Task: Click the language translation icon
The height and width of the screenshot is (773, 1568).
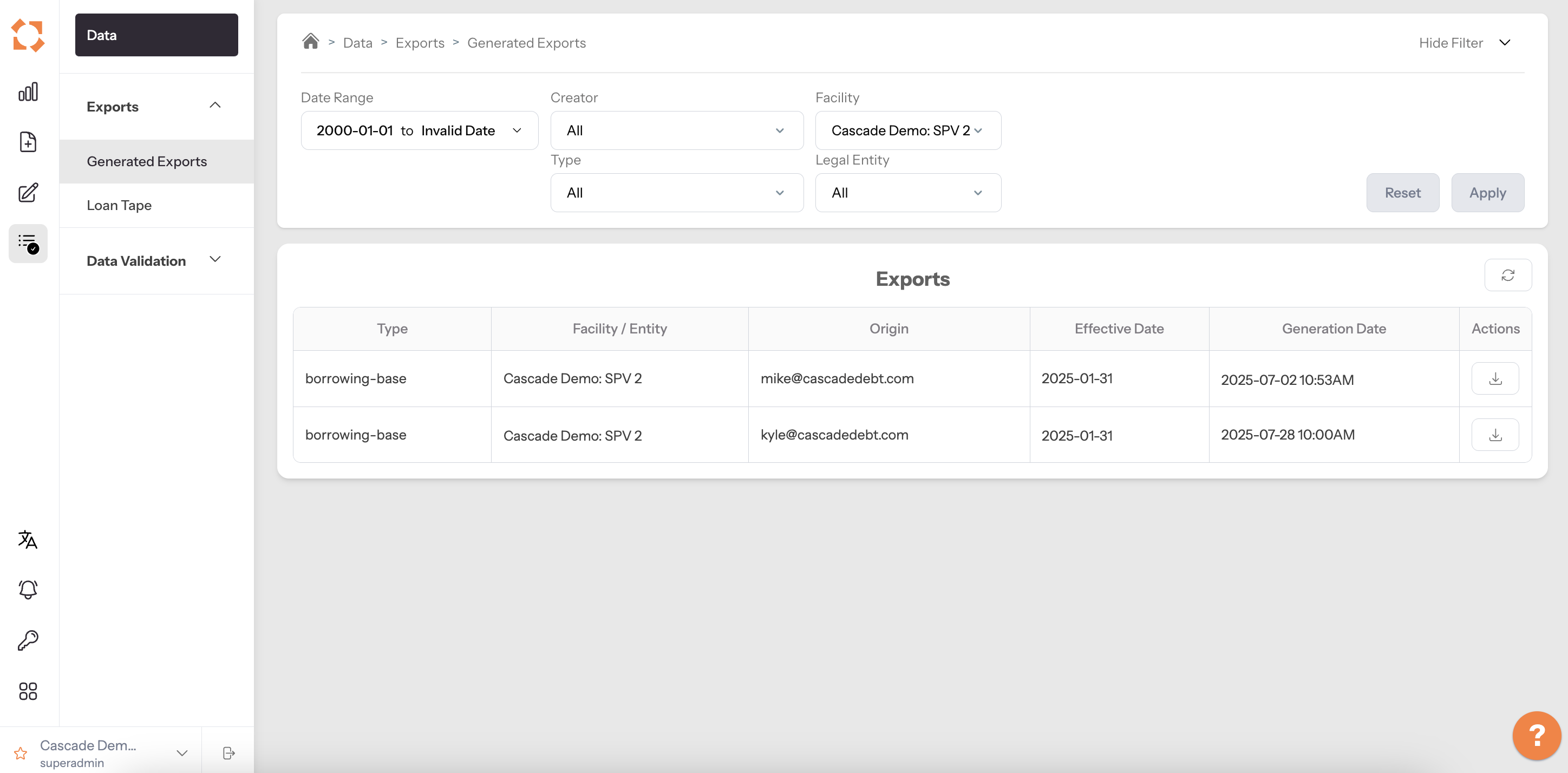Action: (28, 539)
